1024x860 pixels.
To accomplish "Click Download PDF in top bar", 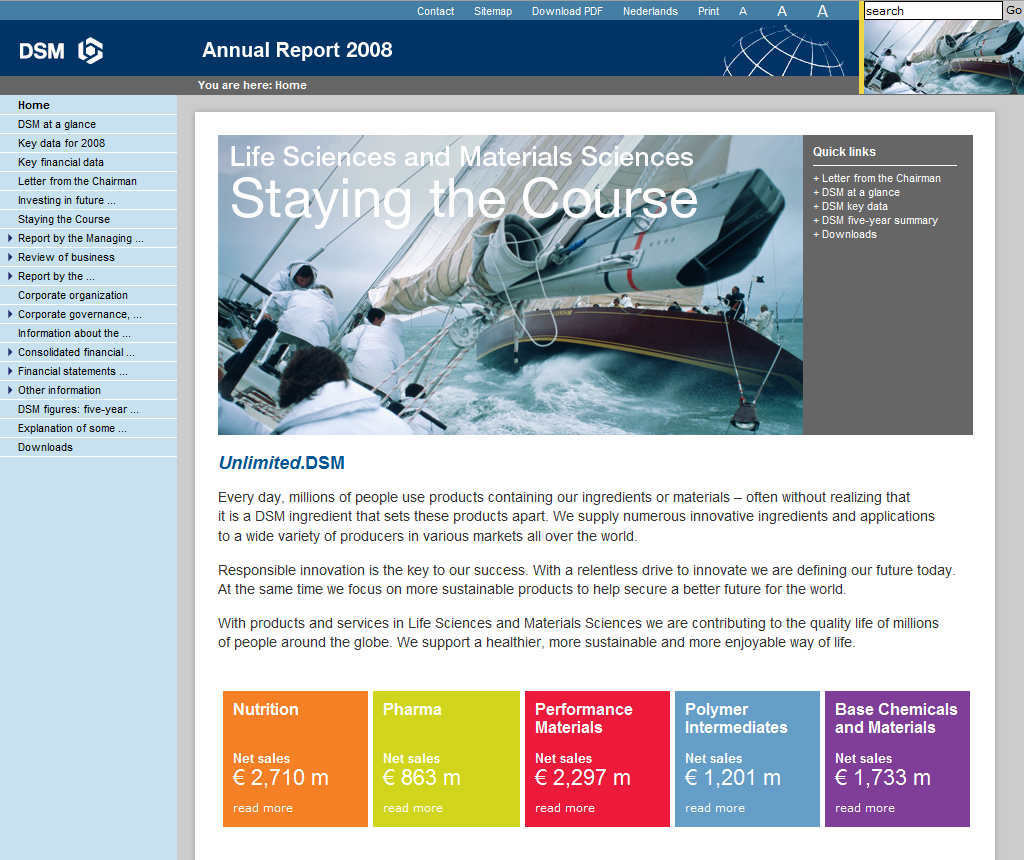I will [567, 11].
